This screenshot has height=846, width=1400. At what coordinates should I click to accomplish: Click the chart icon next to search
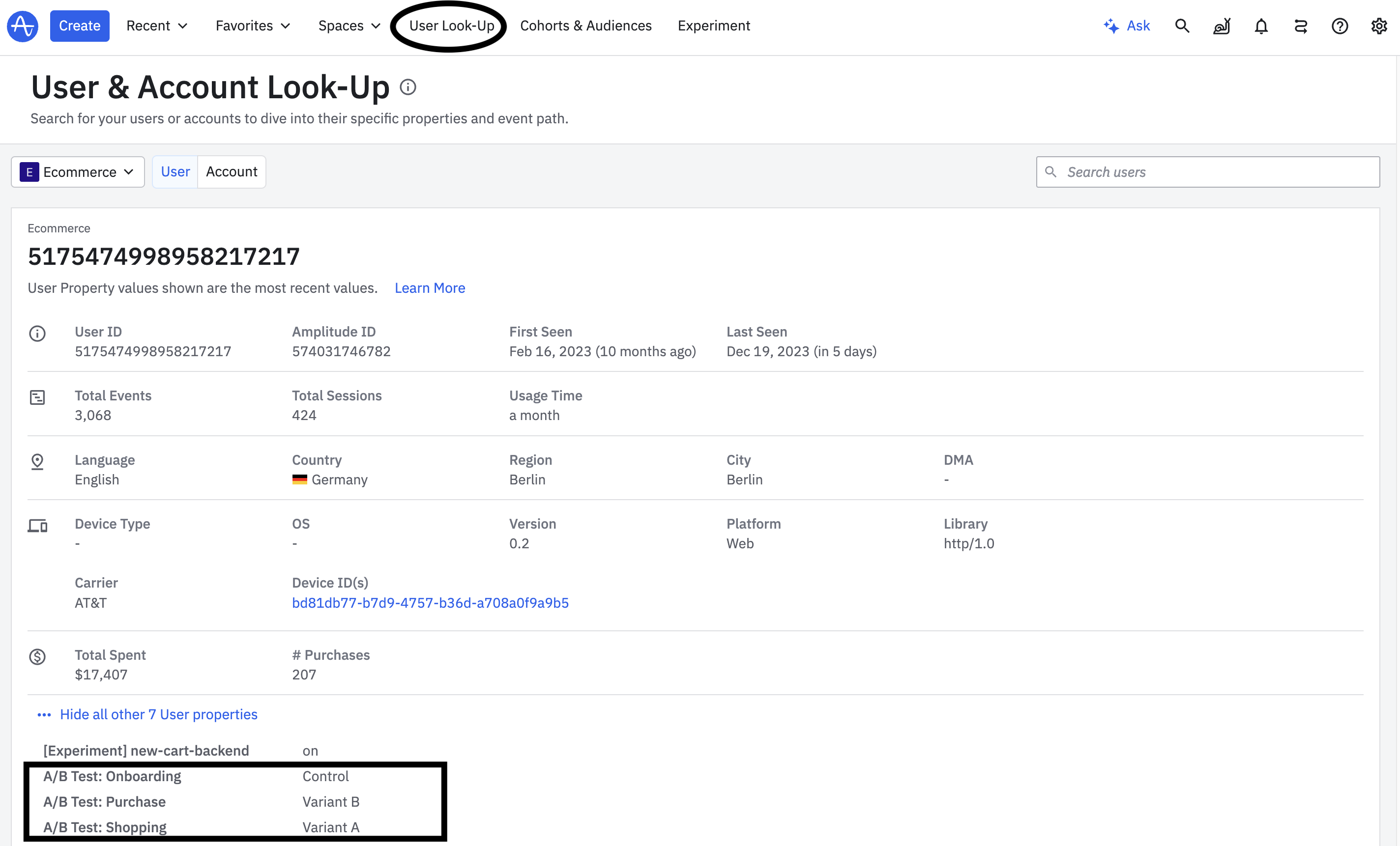(x=1222, y=26)
